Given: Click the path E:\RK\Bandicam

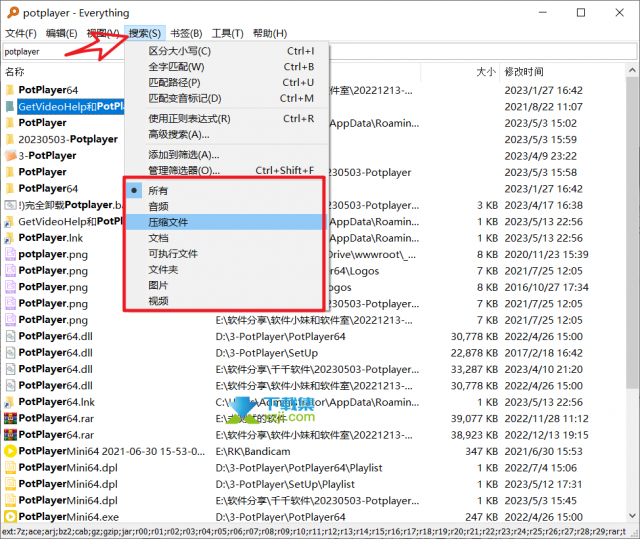Looking at the screenshot, I should coord(253,451).
